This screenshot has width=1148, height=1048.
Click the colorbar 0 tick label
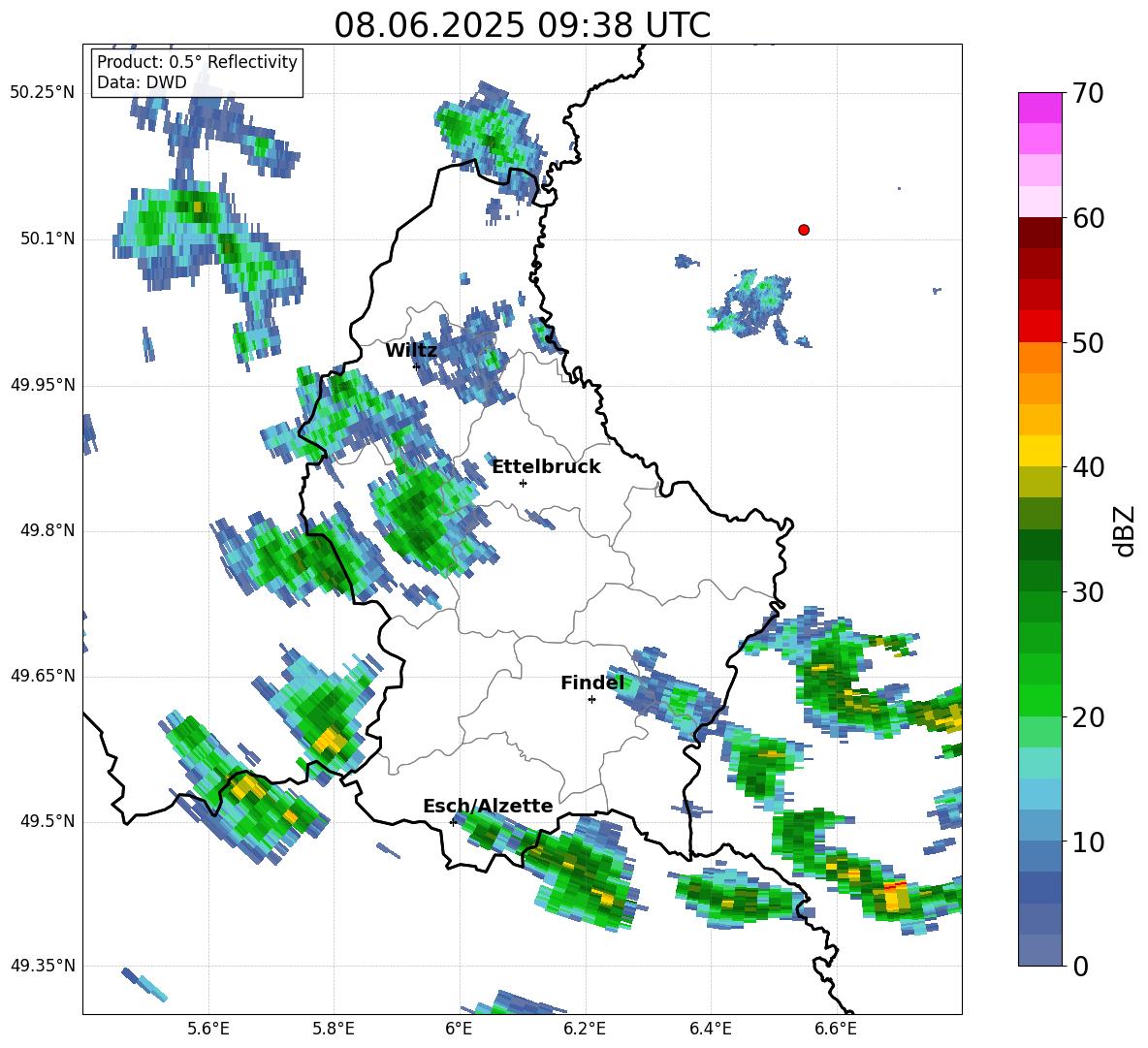click(x=1080, y=966)
